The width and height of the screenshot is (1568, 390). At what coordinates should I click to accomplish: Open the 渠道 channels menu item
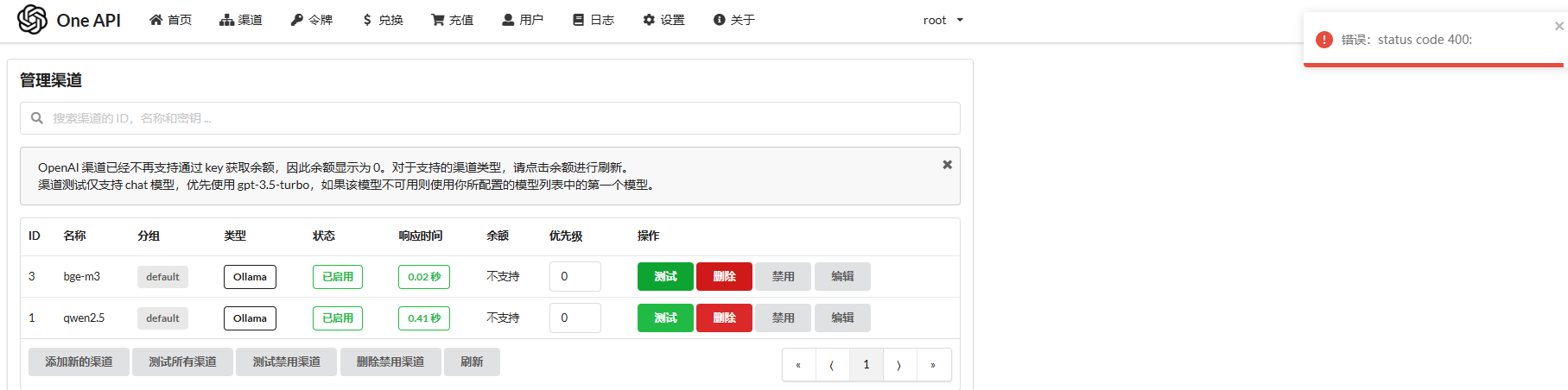[x=241, y=20]
